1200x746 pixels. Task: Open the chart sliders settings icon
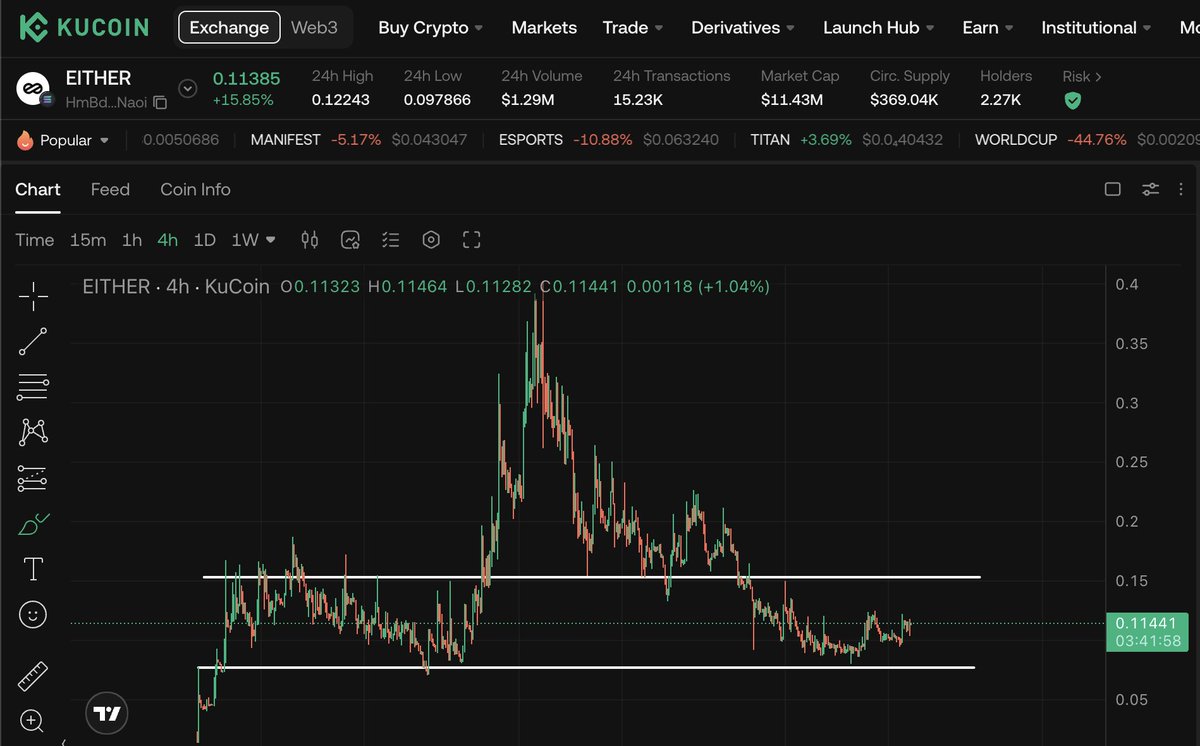click(x=1151, y=189)
